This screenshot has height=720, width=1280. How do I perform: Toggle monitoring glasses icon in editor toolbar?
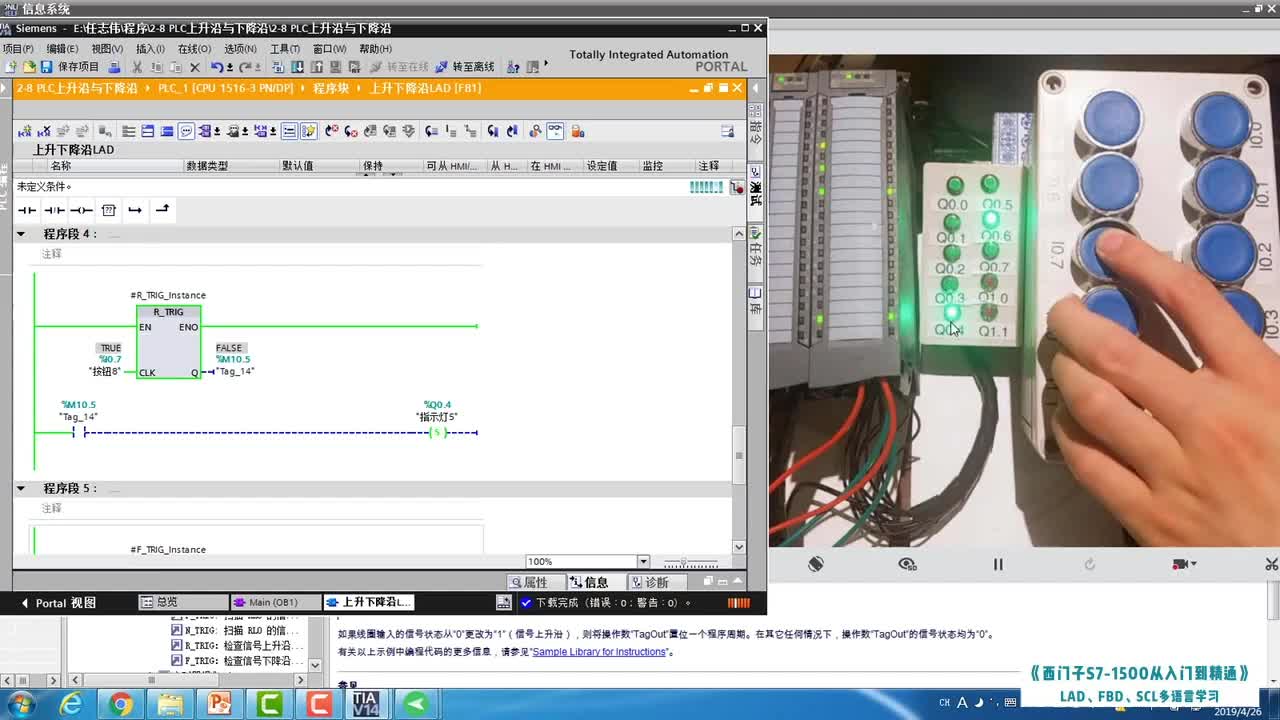554,131
